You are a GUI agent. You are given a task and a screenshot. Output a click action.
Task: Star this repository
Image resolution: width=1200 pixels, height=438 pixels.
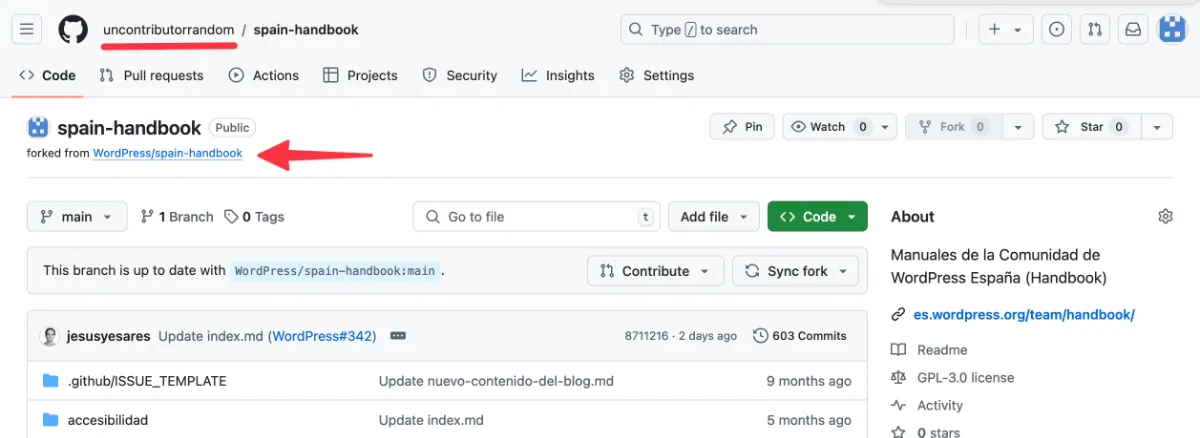[1092, 127]
